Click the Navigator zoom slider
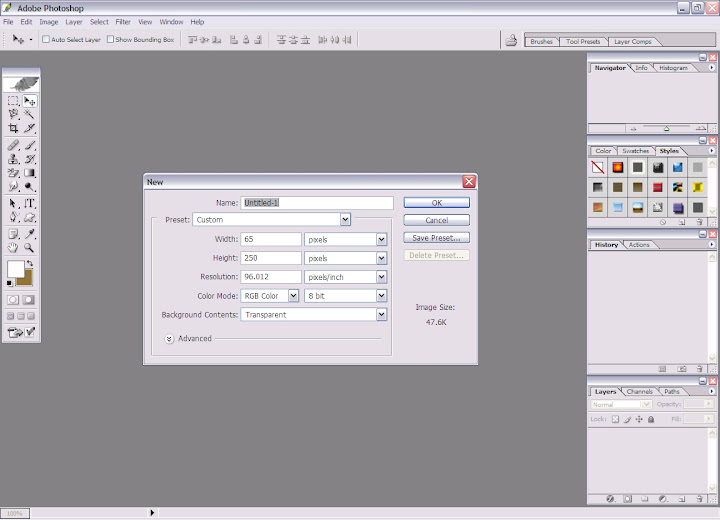This screenshot has width=720, height=520. pos(667,128)
